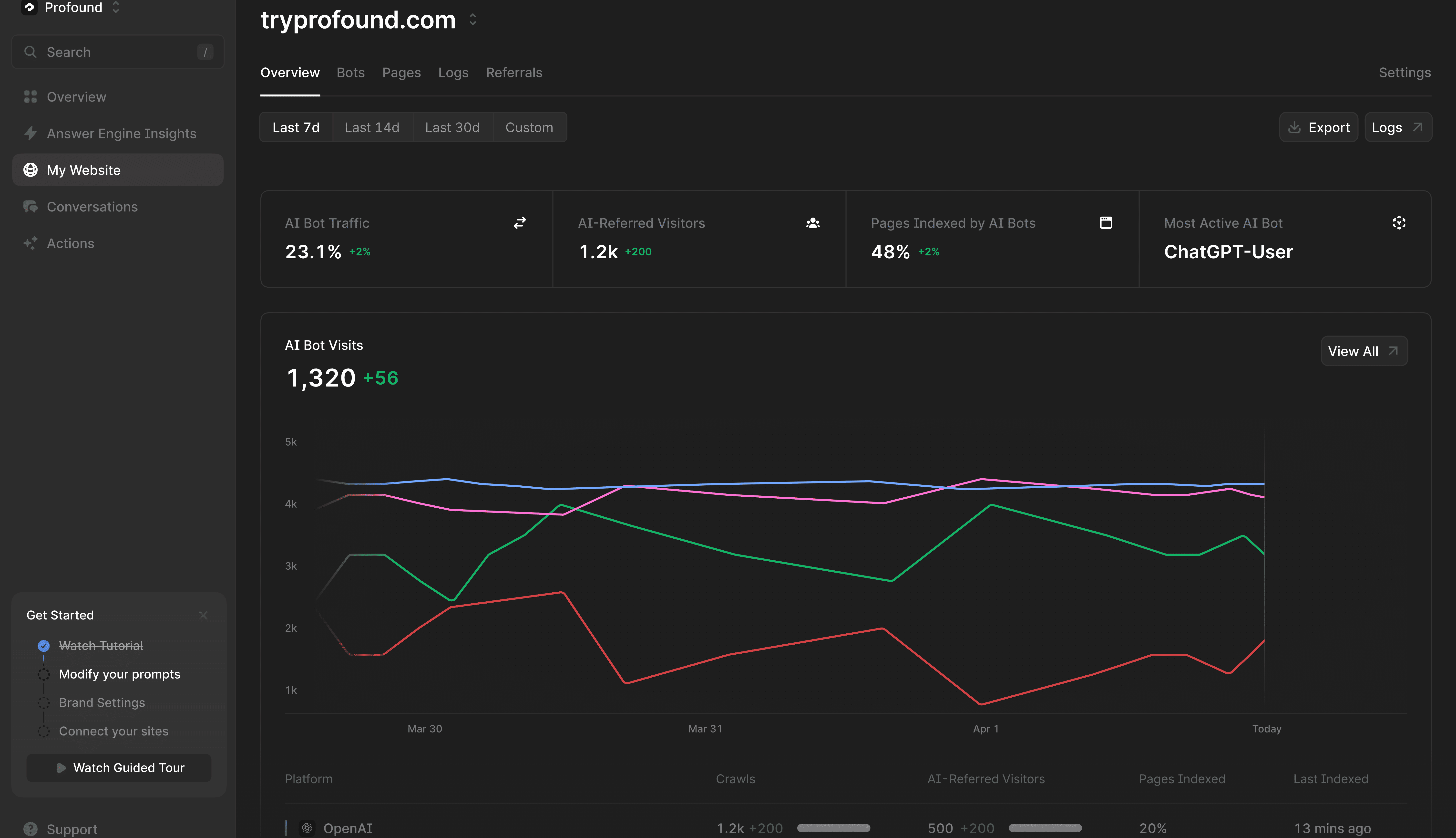Click the View All arrow icon
The width and height of the screenshot is (1456, 838).
(1393, 351)
